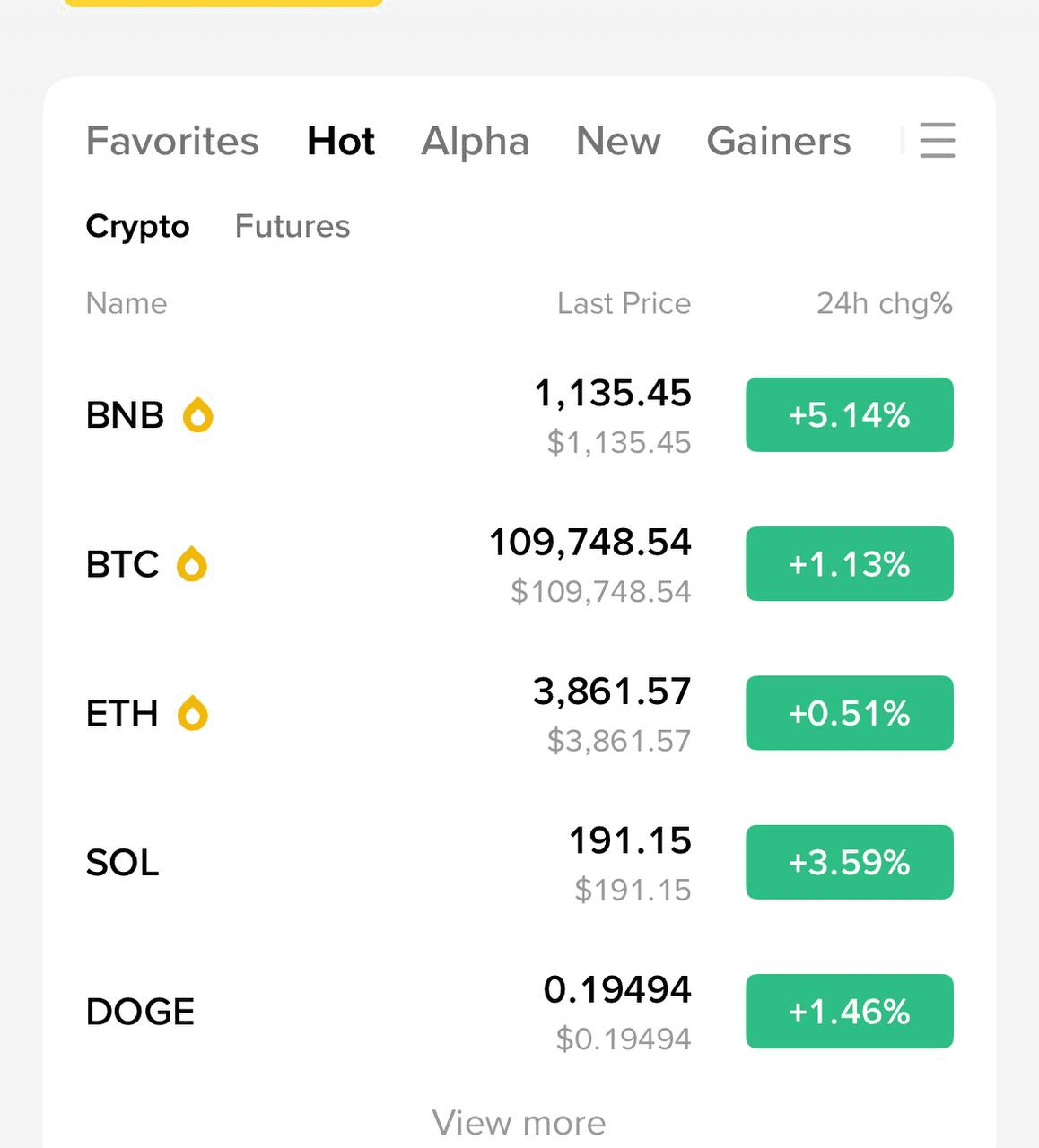The image size is (1039, 1148).
Task: Tap the flame icon beside BNB
Action: click(198, 415)
